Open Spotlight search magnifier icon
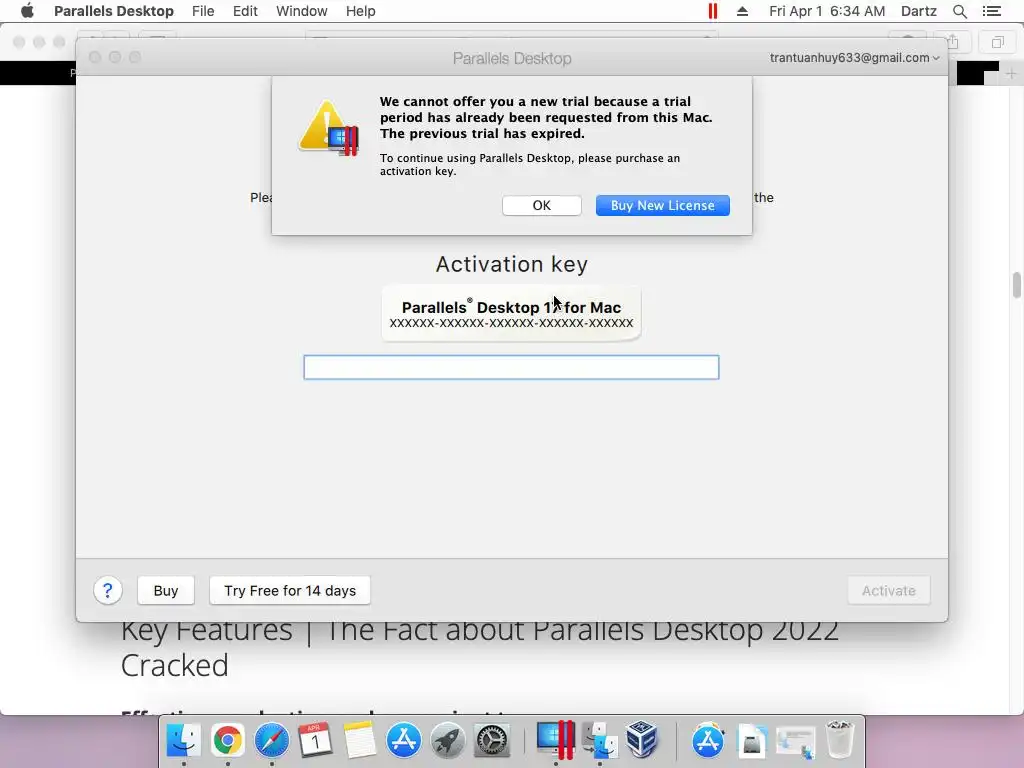 click(959, 11)
